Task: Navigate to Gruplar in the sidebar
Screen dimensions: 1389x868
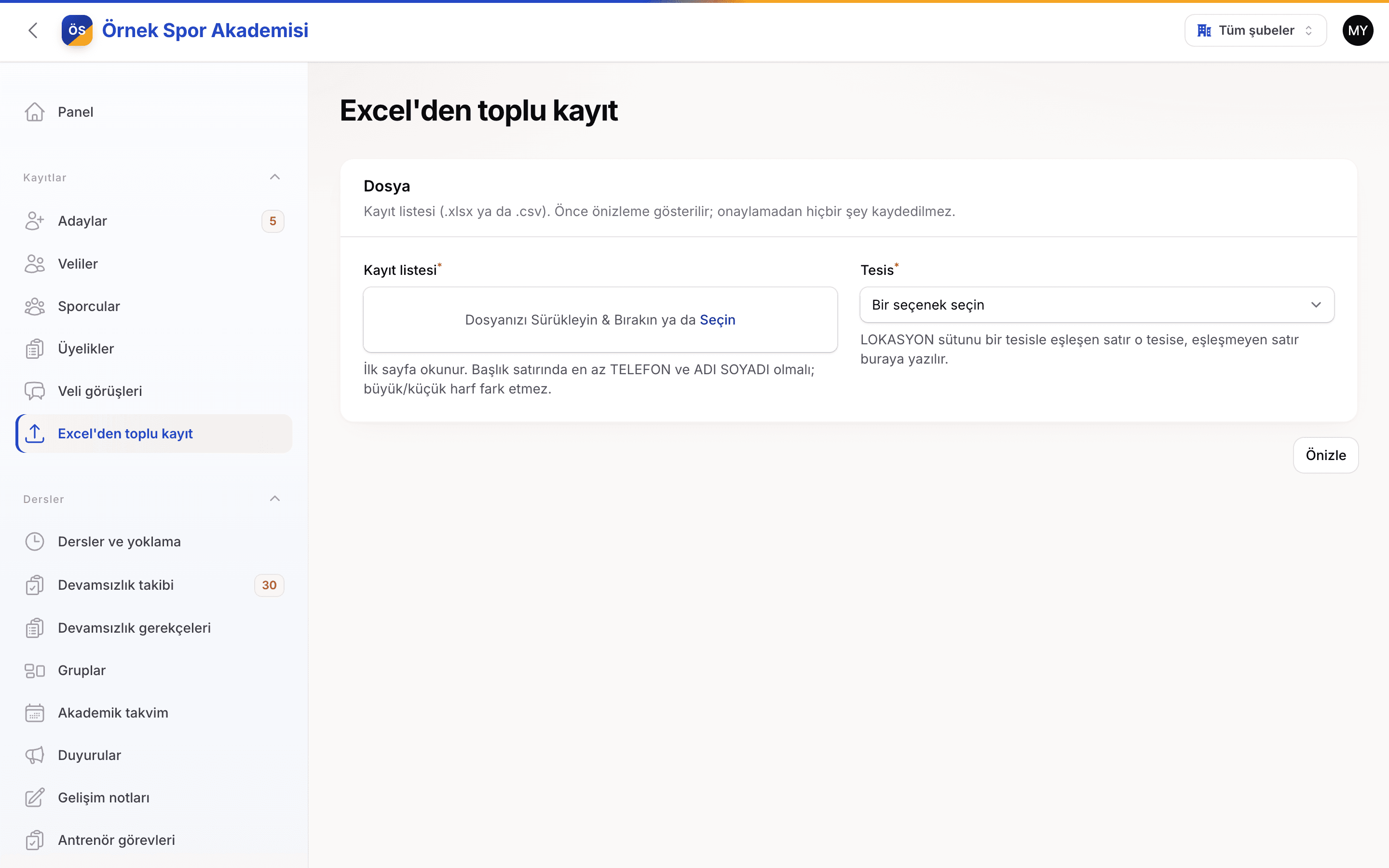Action: pyautogui.click(x=154, y=670)
